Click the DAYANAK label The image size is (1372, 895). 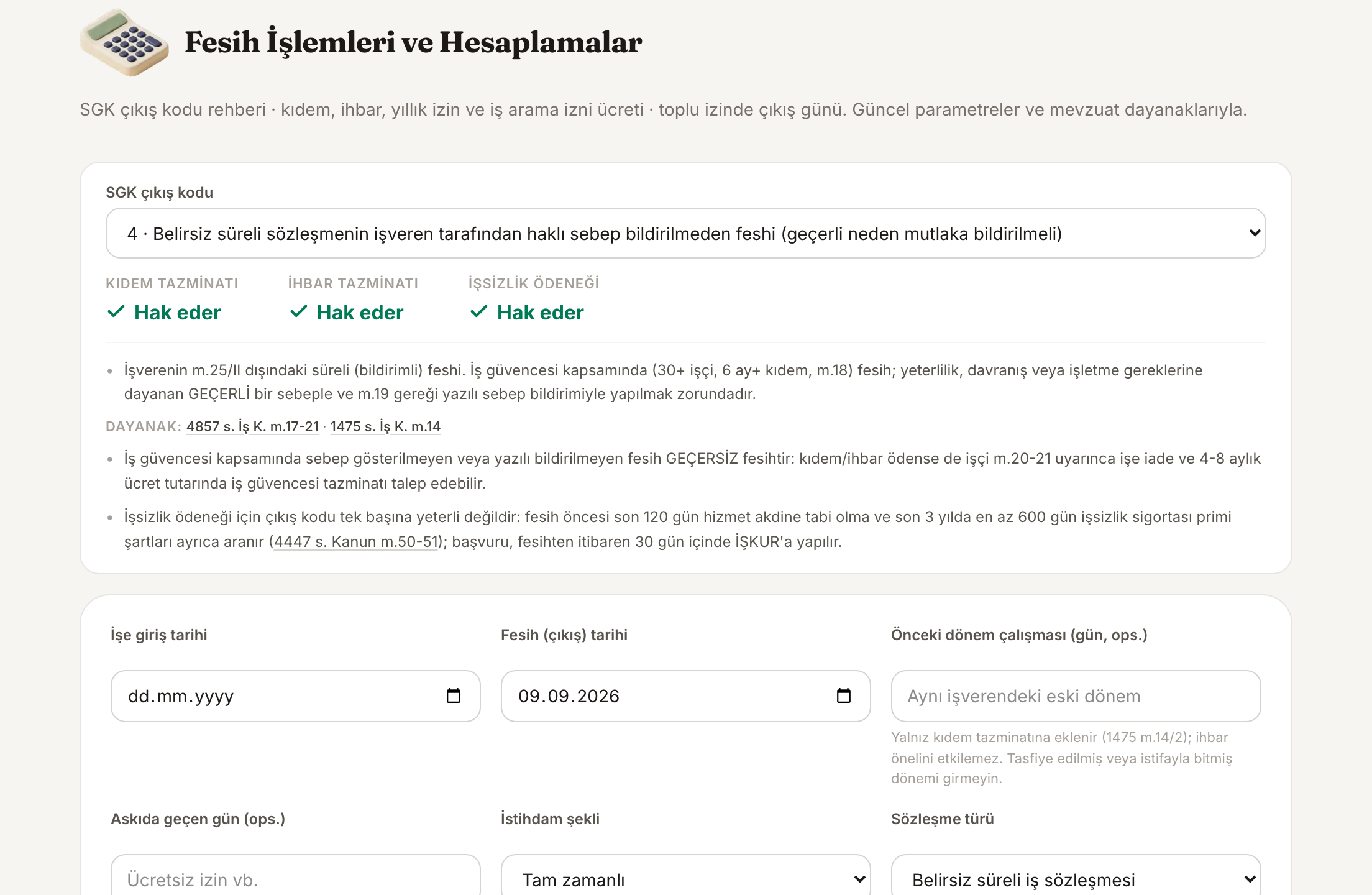144,426
